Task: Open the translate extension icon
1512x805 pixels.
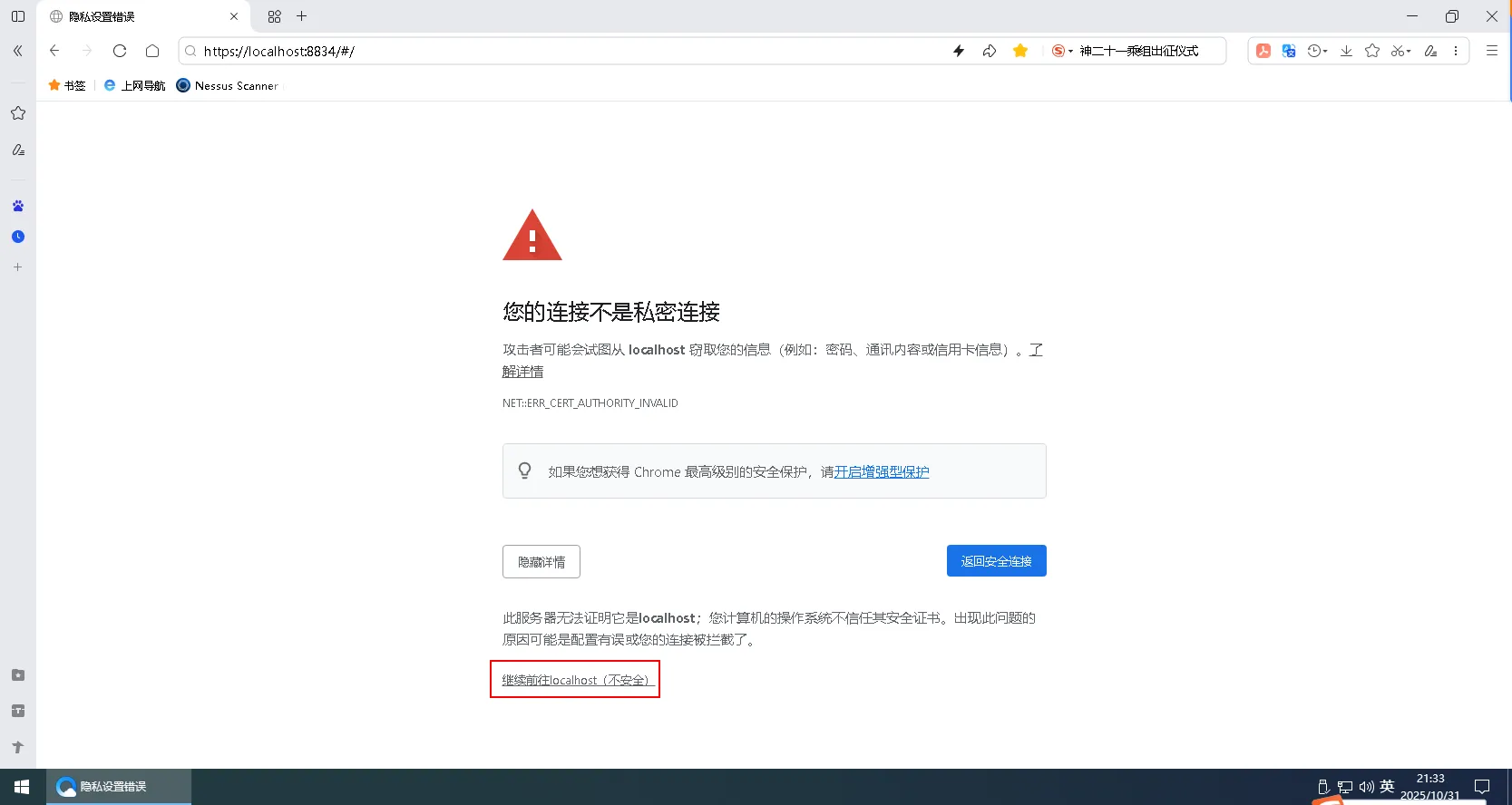Action: [x=1289, y=51]
